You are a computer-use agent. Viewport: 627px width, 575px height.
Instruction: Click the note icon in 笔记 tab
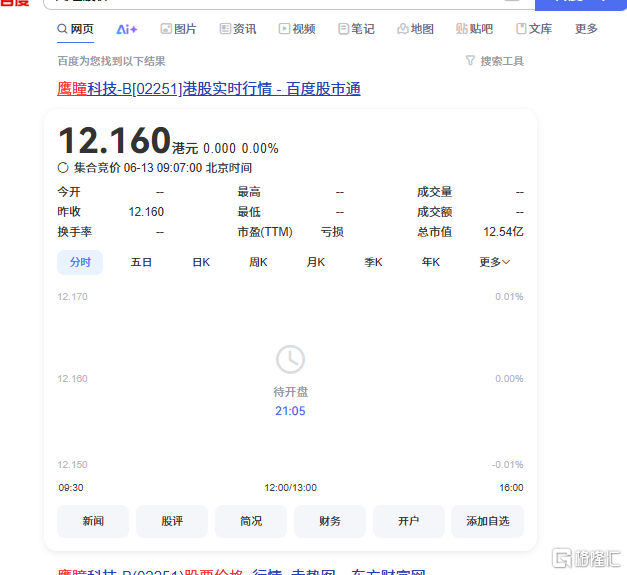pyautogui.click(x=343, y=29)
